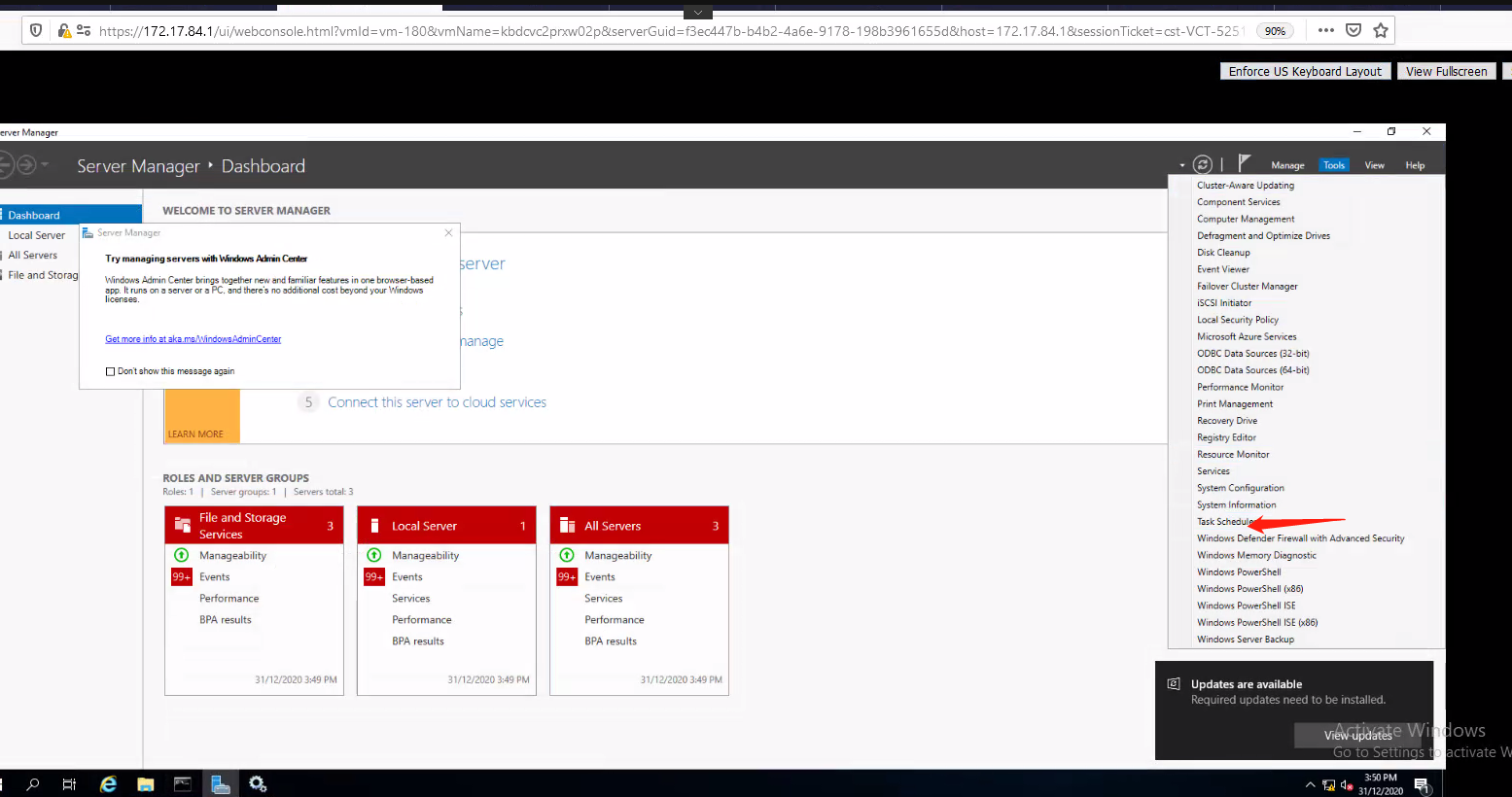This screenshot has height=797, width=1512.
Task: Click the browser URL address field
Action: (x=671, y=31)
